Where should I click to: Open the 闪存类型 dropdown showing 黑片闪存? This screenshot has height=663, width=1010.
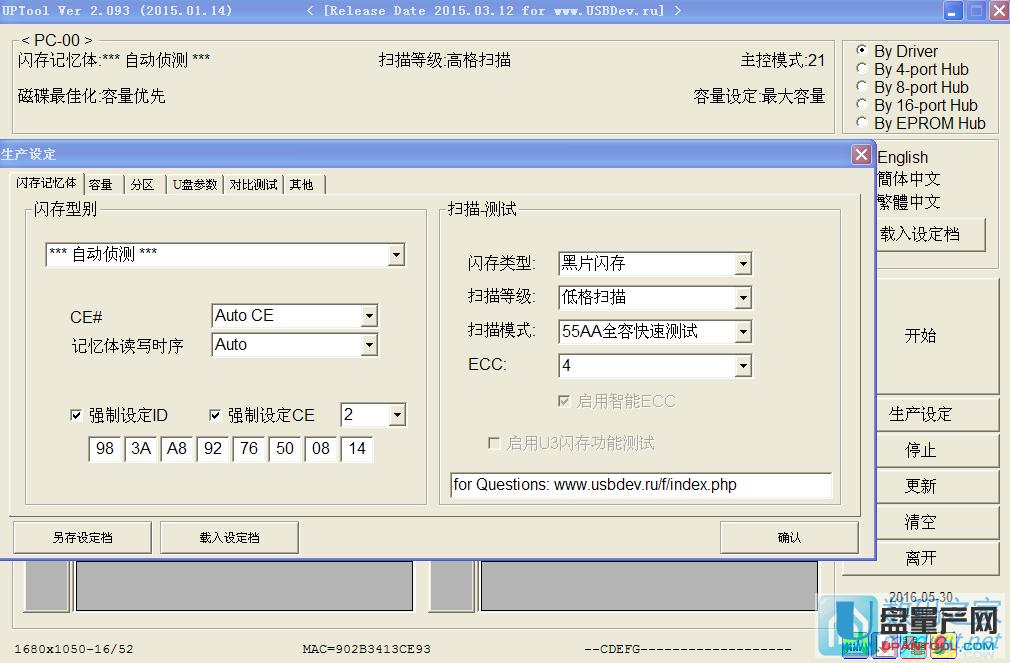(742, 263)
